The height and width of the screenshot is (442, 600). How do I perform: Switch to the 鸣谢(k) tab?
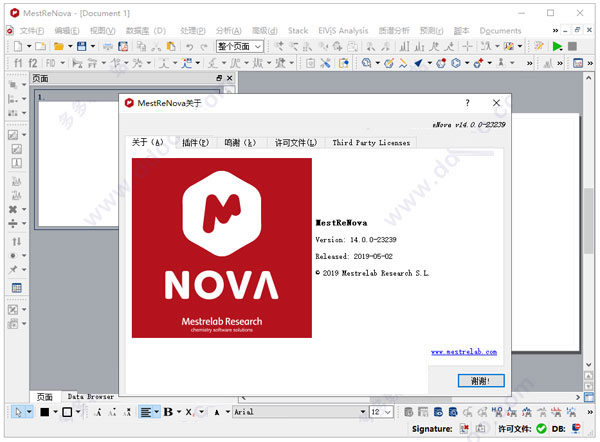(240, 143)
